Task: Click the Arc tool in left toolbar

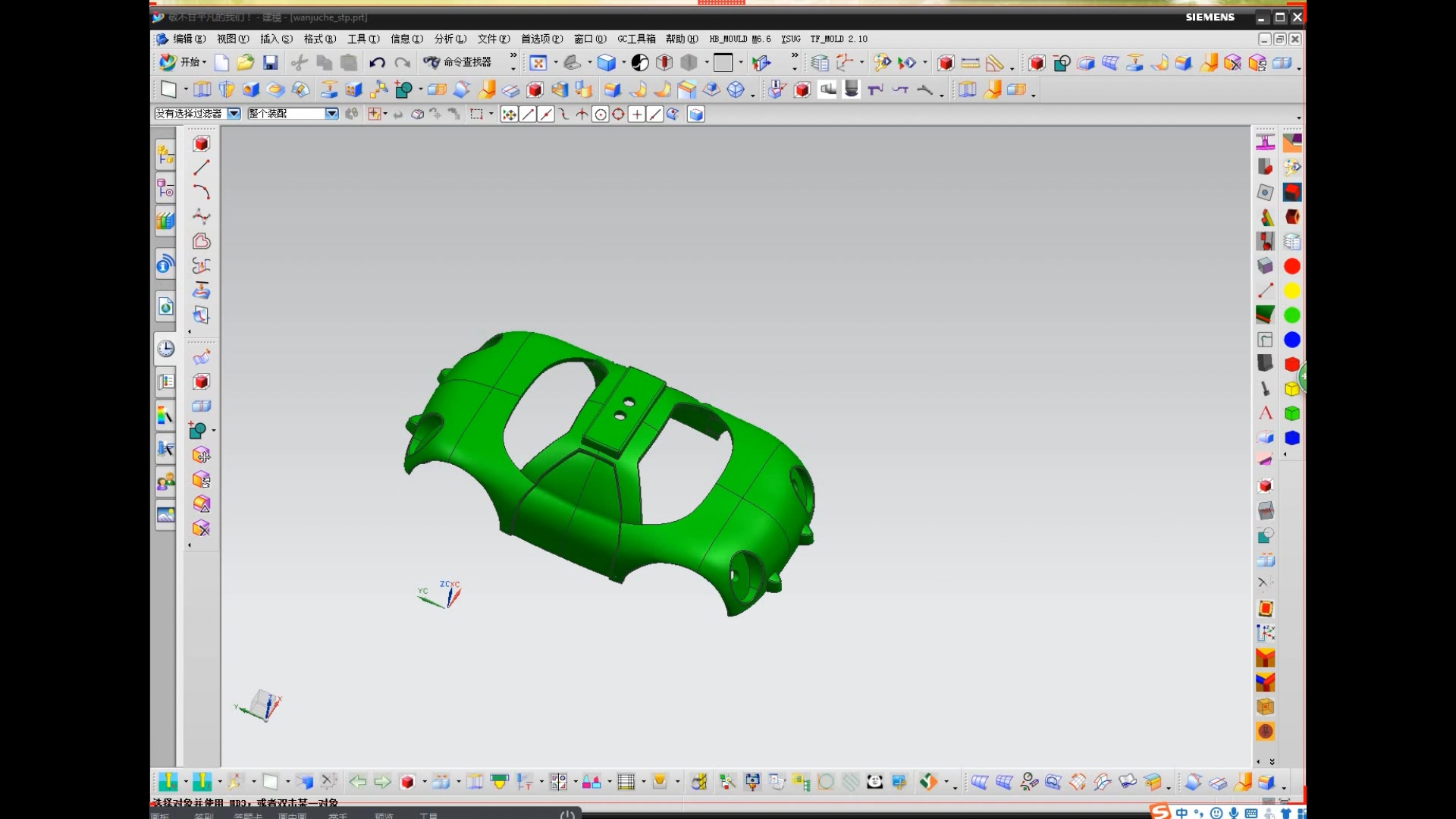Action: pyautogui.click(x=201, y=192)
